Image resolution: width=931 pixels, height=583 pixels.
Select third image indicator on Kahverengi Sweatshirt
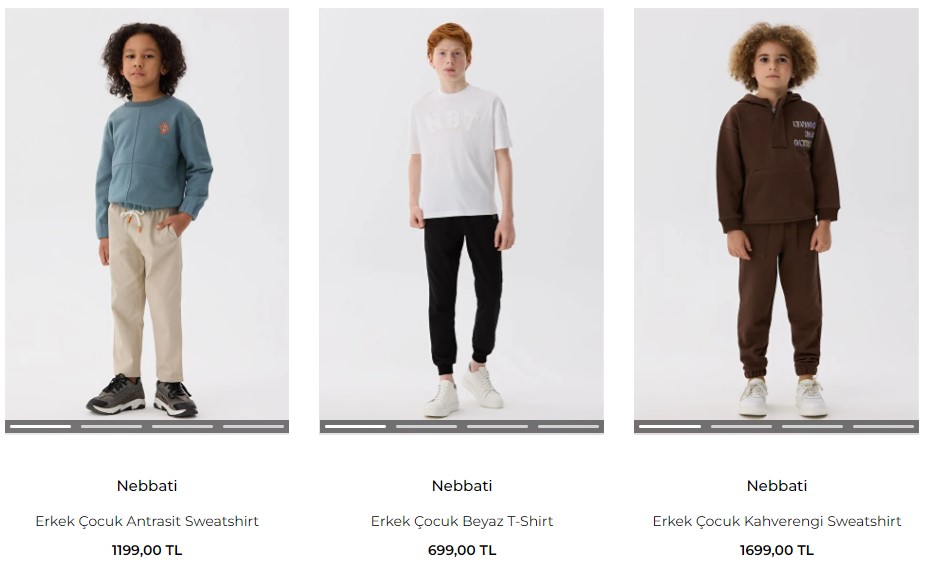pyautogui.click(x=812, y=426)
